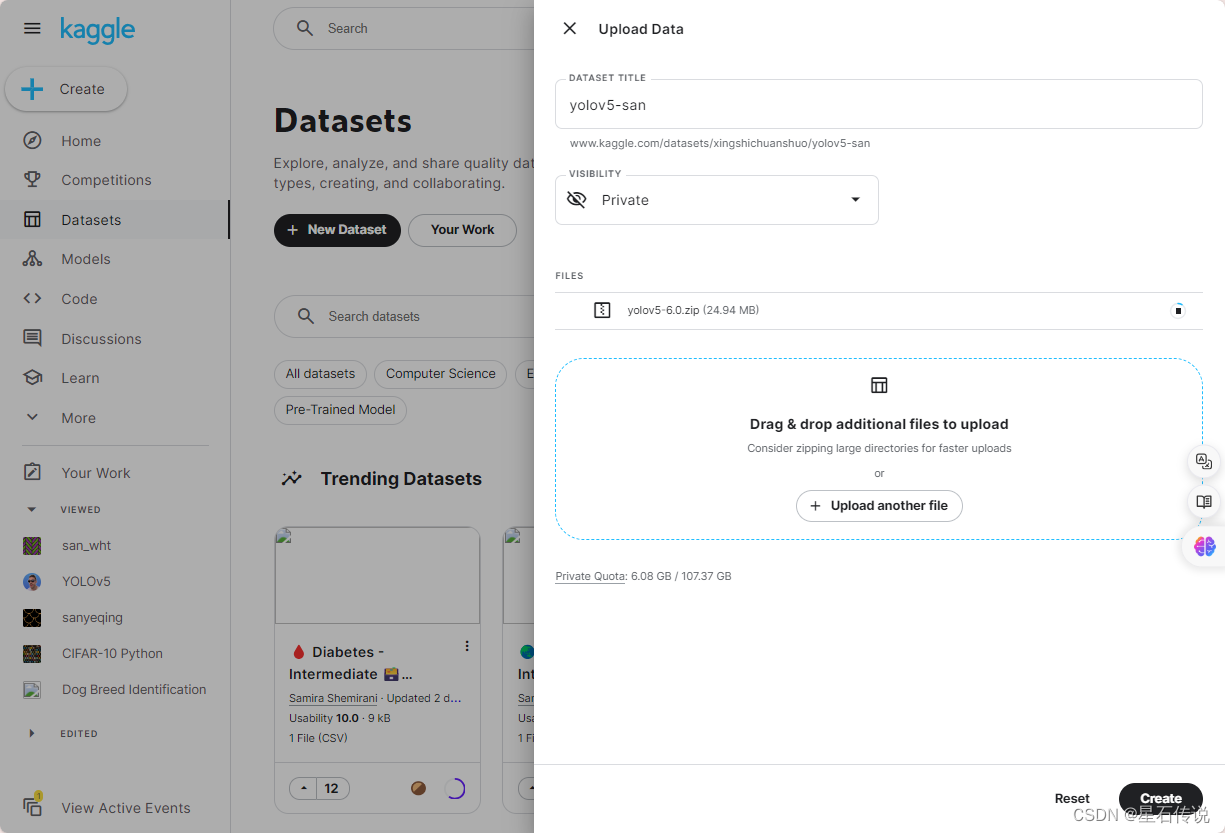
Task: Open Home from the sidebar
Action: click(81, 141)
